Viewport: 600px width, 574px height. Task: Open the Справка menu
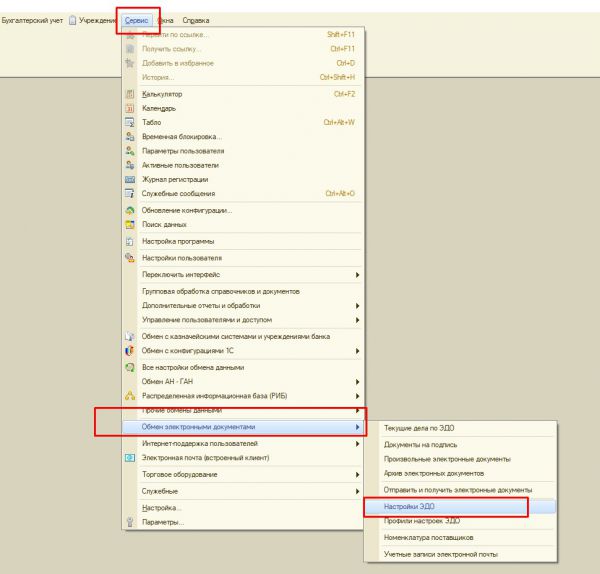pyautogui.click(x=195, y=20)
